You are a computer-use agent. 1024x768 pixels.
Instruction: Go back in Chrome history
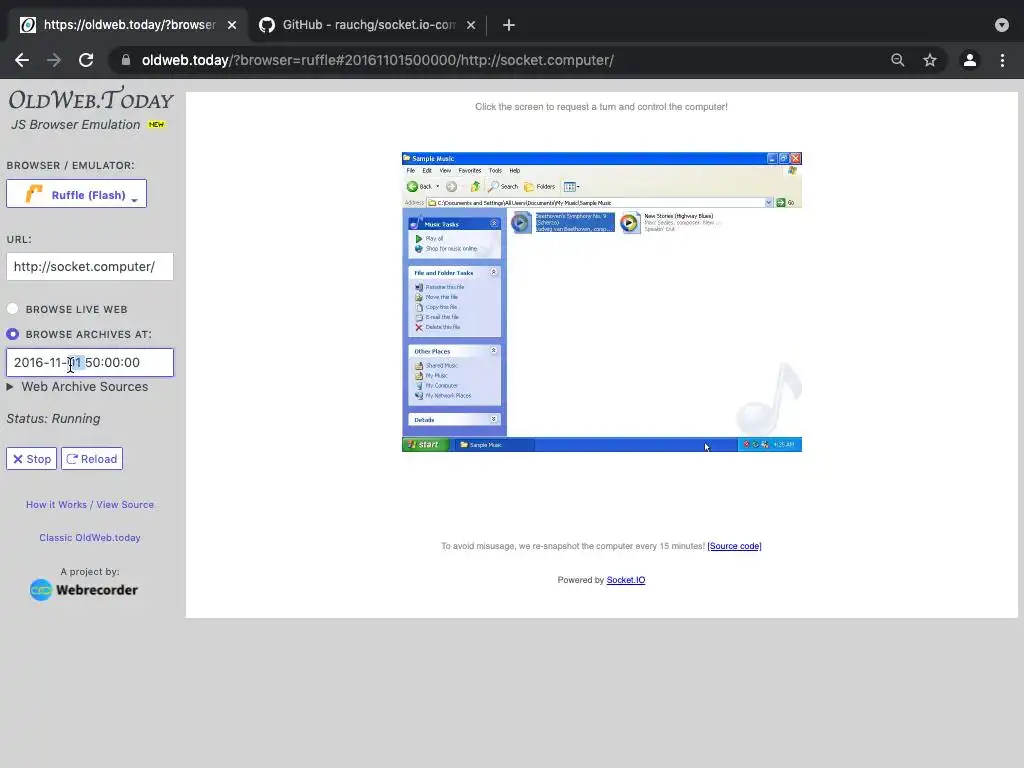pos(22,60)
